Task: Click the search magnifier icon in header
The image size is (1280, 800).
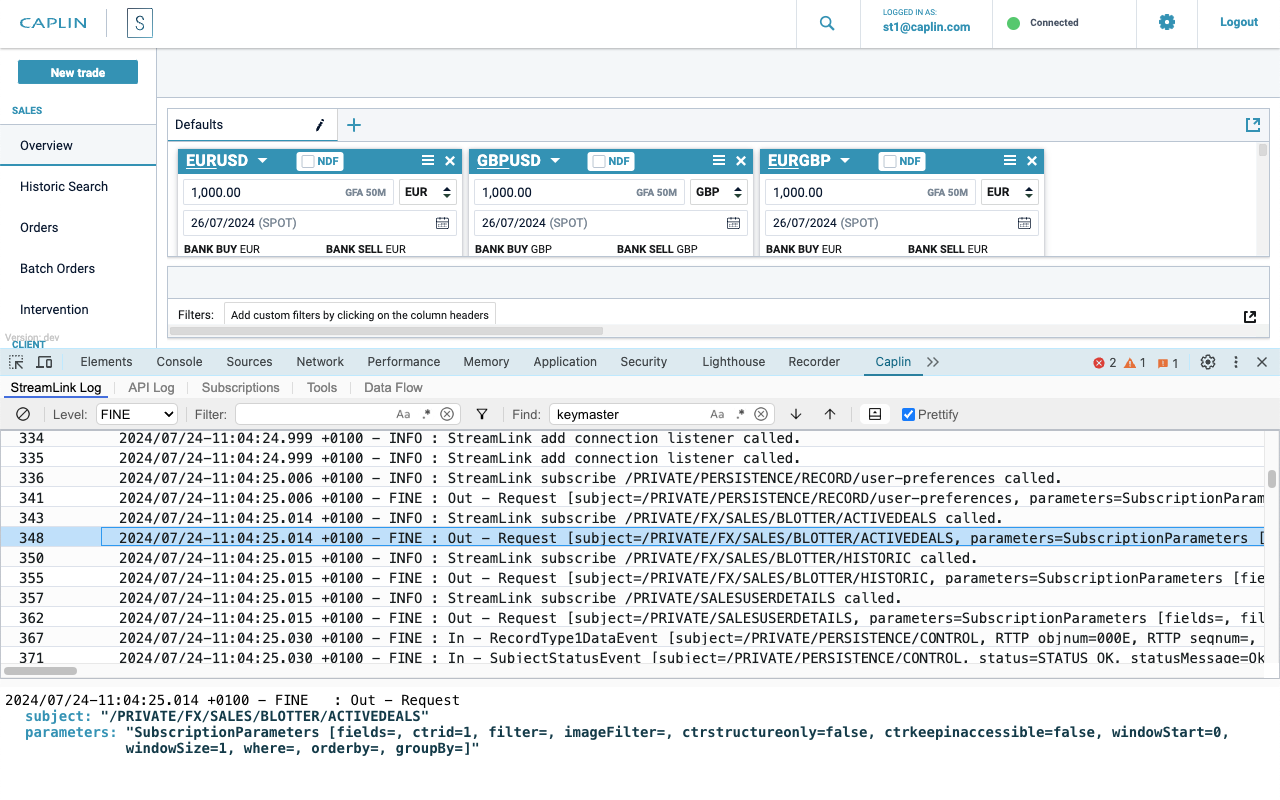Action: [827, 23]
